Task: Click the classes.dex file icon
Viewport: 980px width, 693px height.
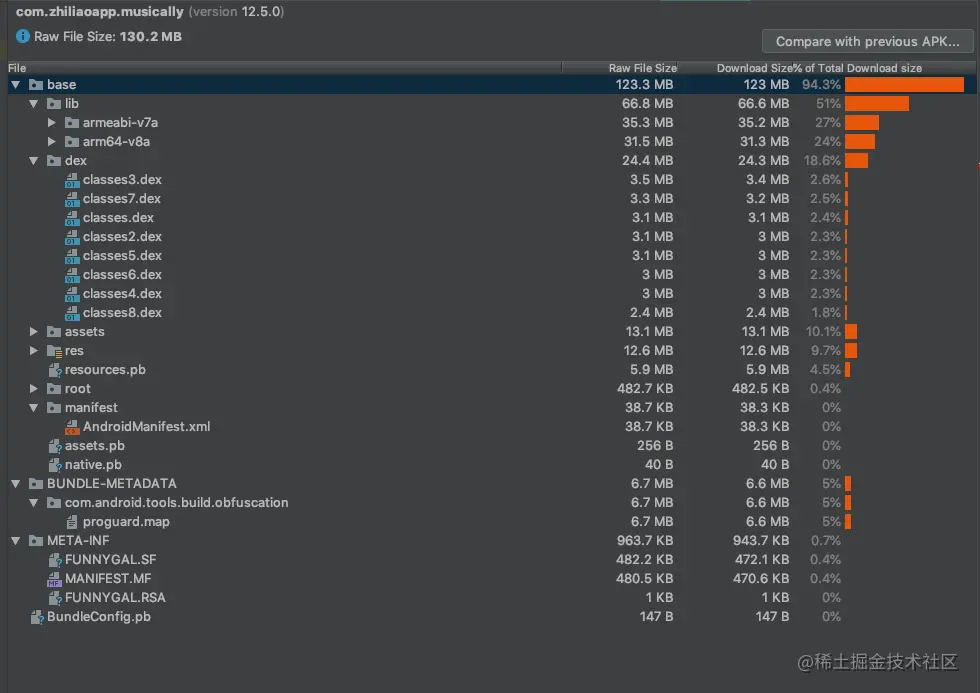Action: coord(72,218)
